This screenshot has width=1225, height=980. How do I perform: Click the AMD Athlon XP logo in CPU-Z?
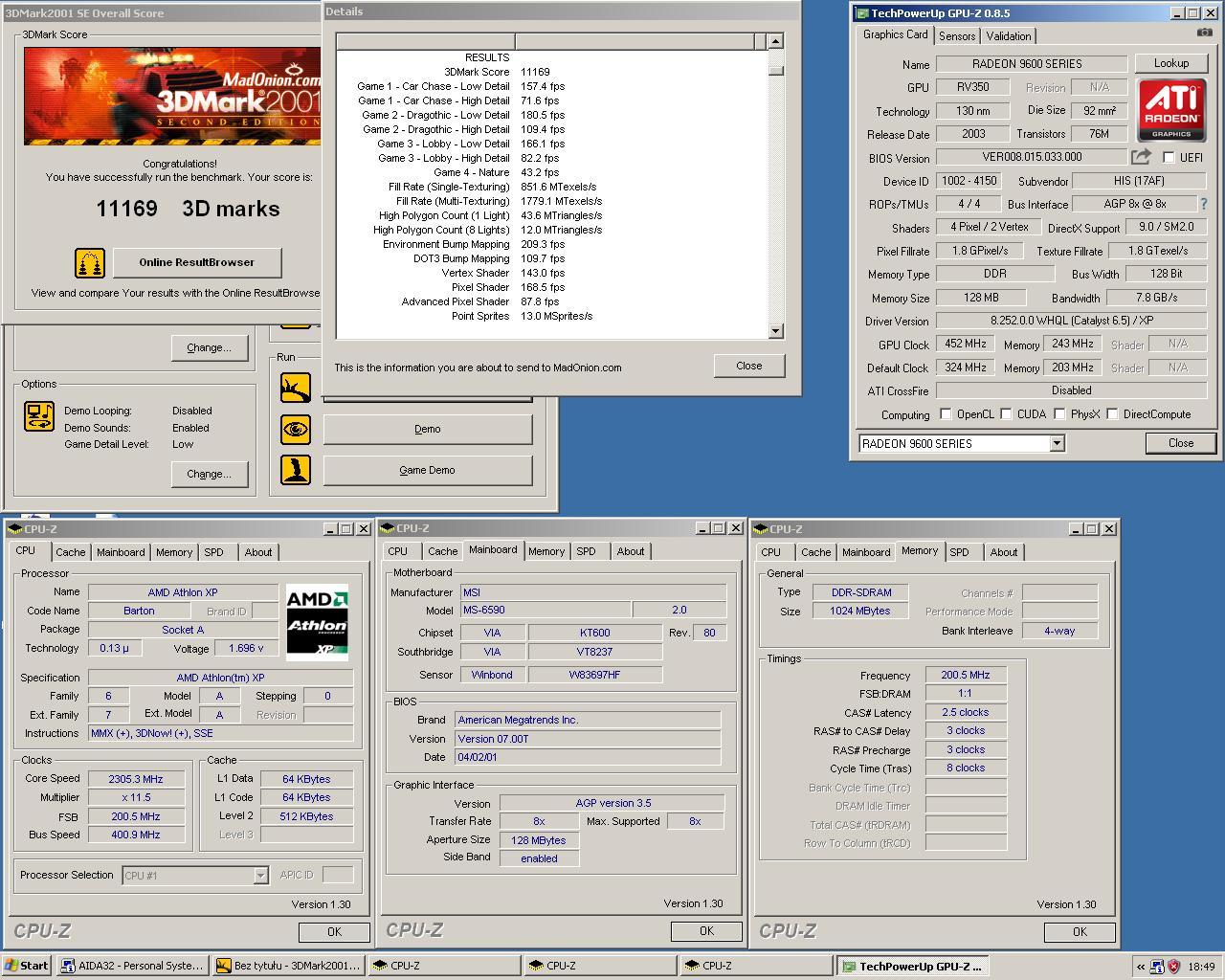tap(318, 620)
